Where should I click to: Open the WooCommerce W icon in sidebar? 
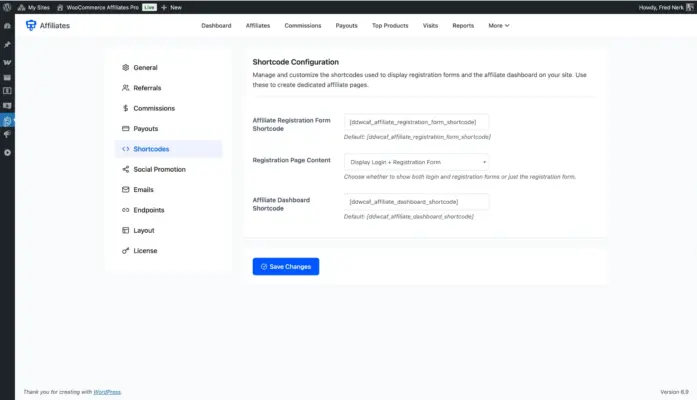(x=7, y=63)
